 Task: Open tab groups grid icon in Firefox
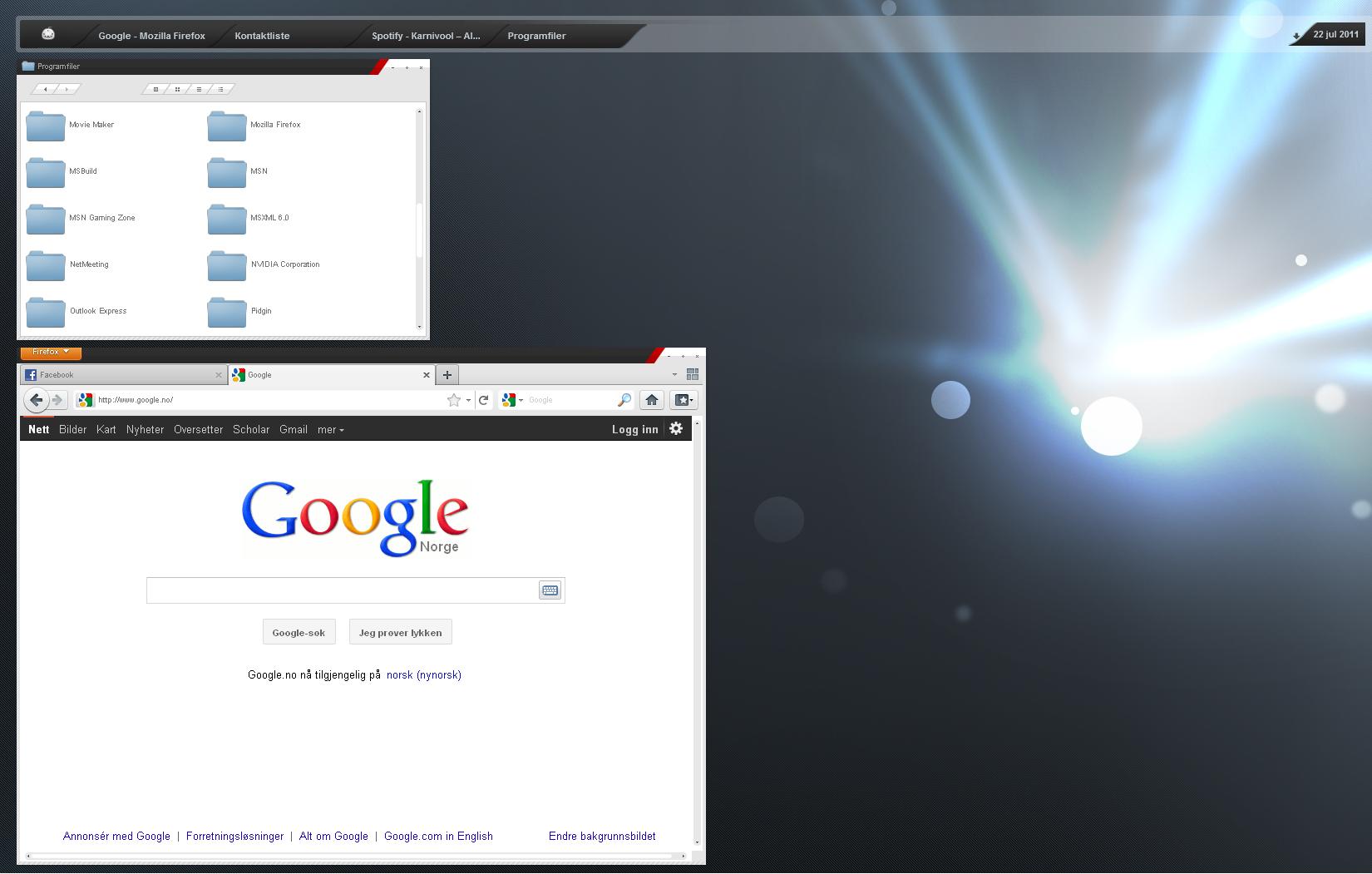[693, 374]
